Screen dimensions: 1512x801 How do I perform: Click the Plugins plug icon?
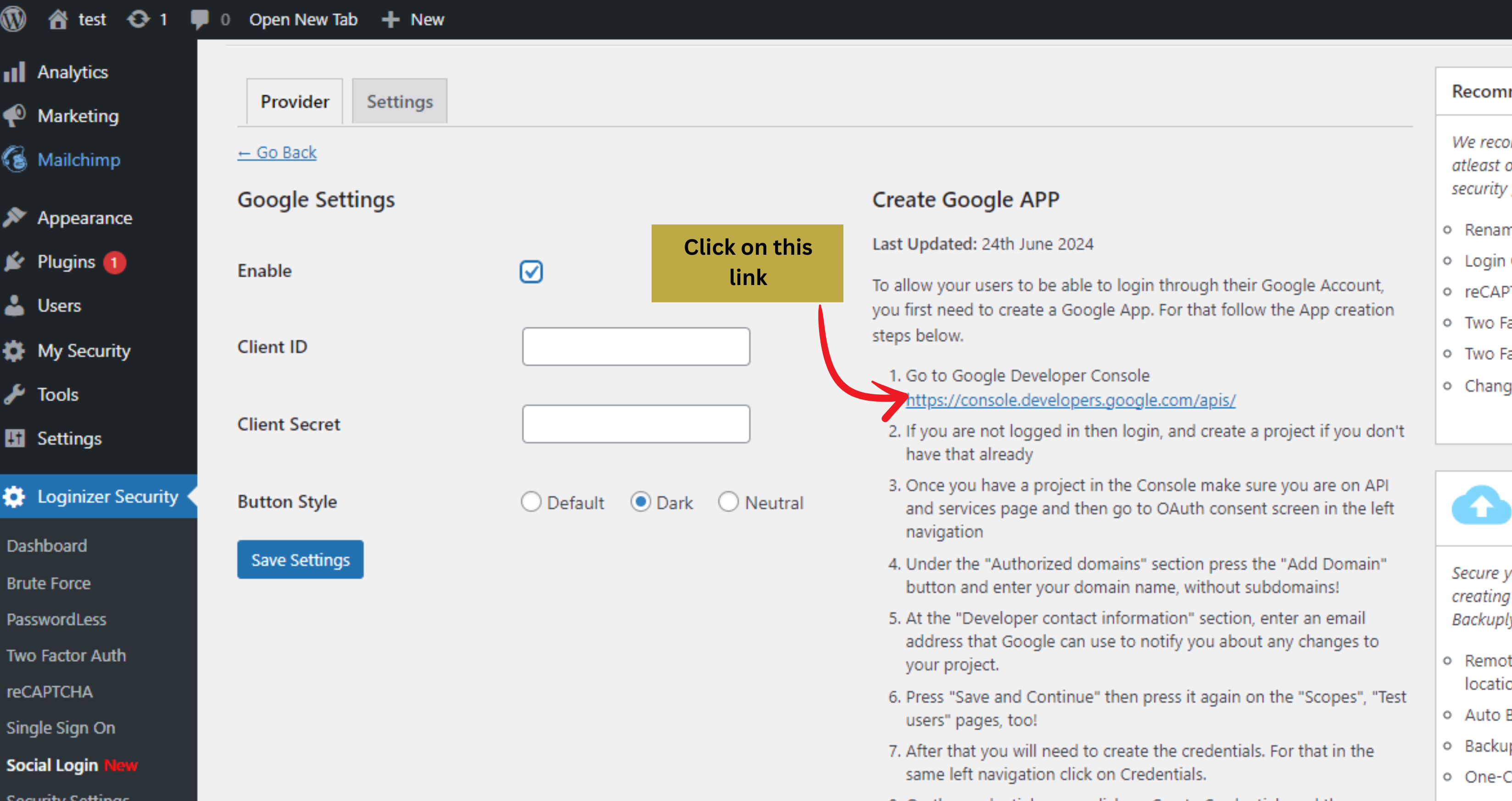click(x=14, y=261)
